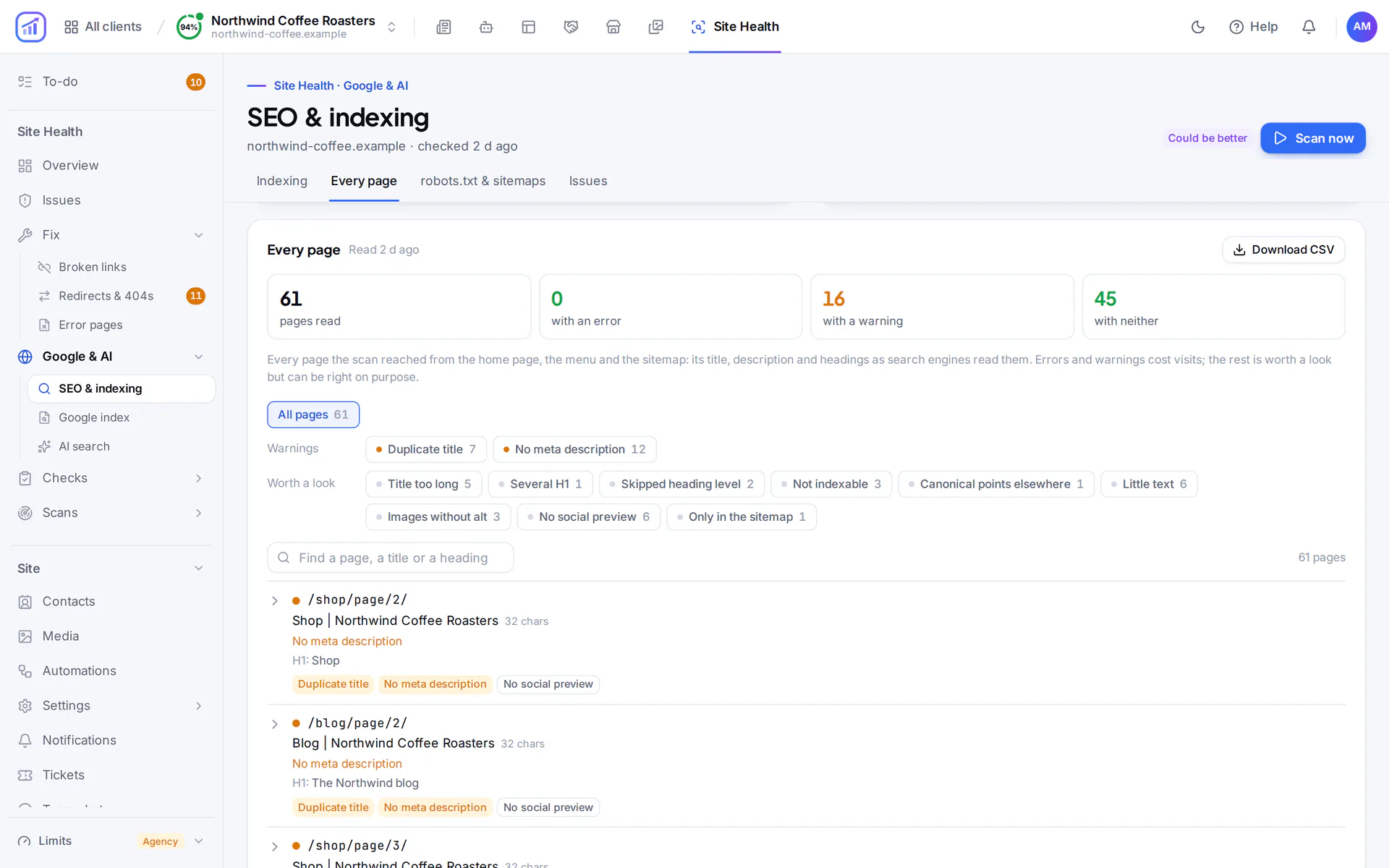Open the layout panel icon in the top bar
Image resolution: width=1389 pixels, height=868 pixels.
[529, 27]
